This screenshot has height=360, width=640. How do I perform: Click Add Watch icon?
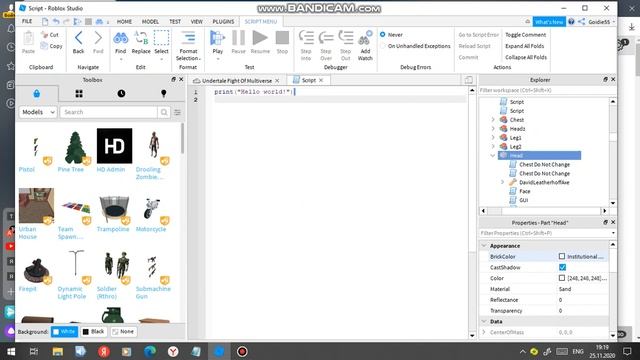[365, 38]
